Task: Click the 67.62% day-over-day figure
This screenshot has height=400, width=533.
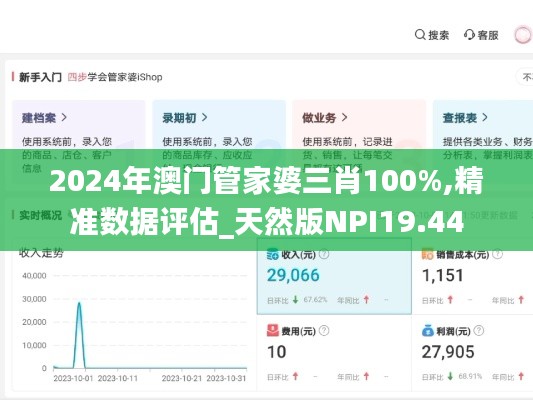Action: 315,300
